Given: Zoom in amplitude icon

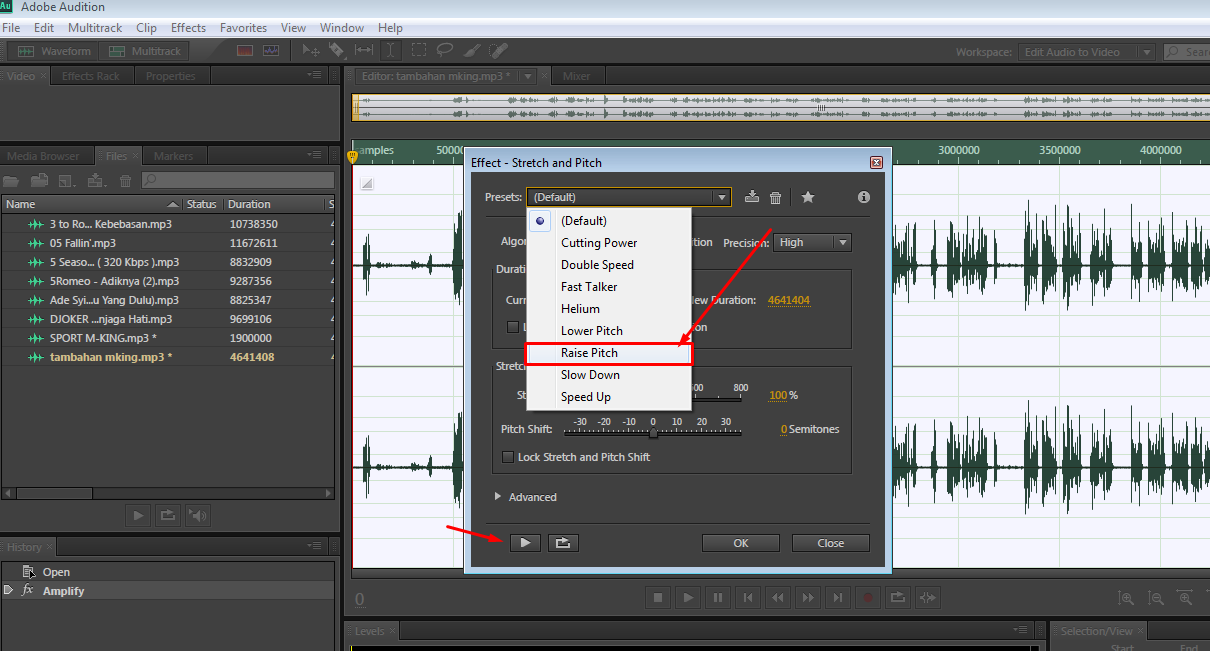Looking at the screenshot, I should [1127, 598].
